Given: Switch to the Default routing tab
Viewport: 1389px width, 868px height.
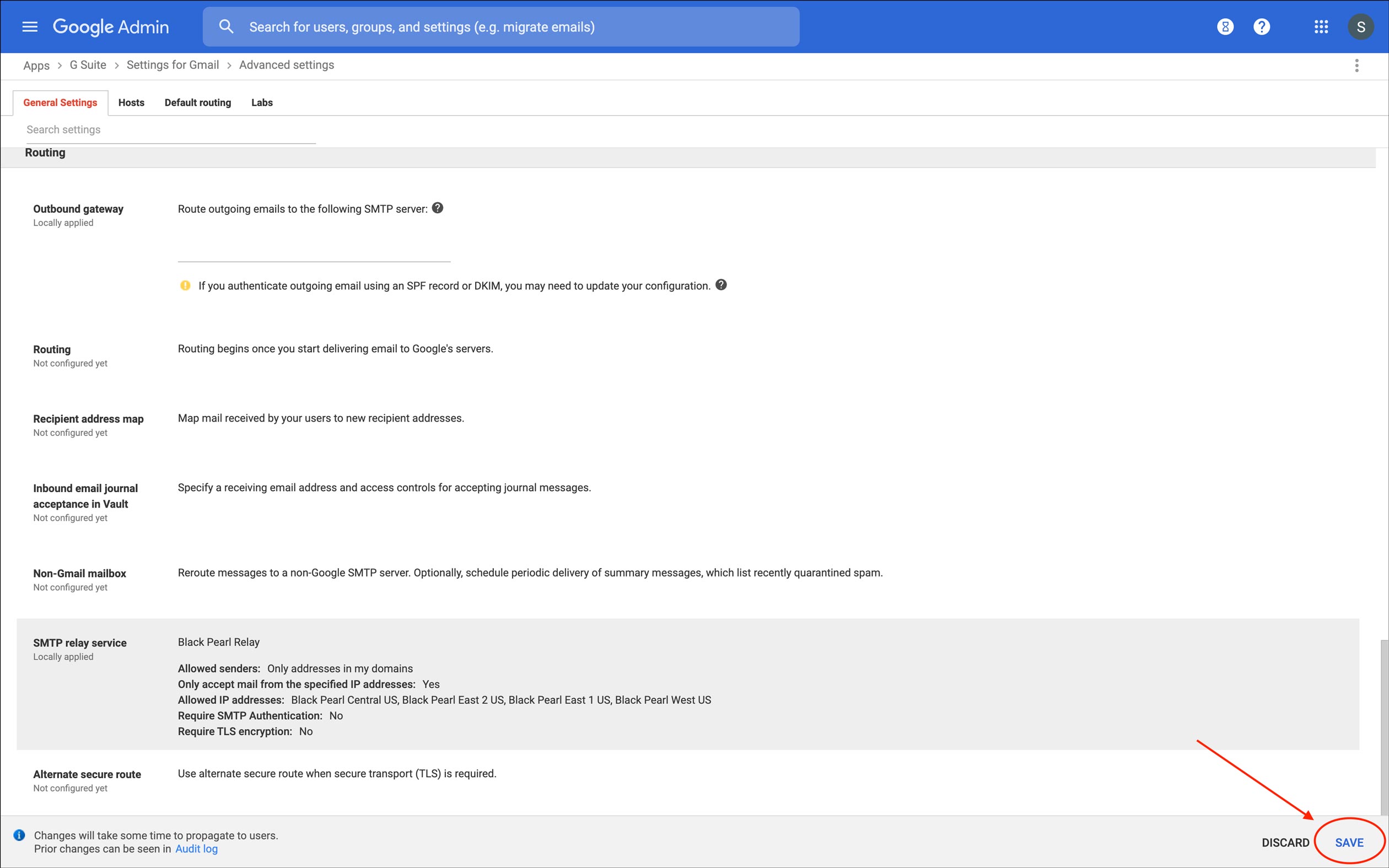Looking at the screenshot, I should 197,103.
